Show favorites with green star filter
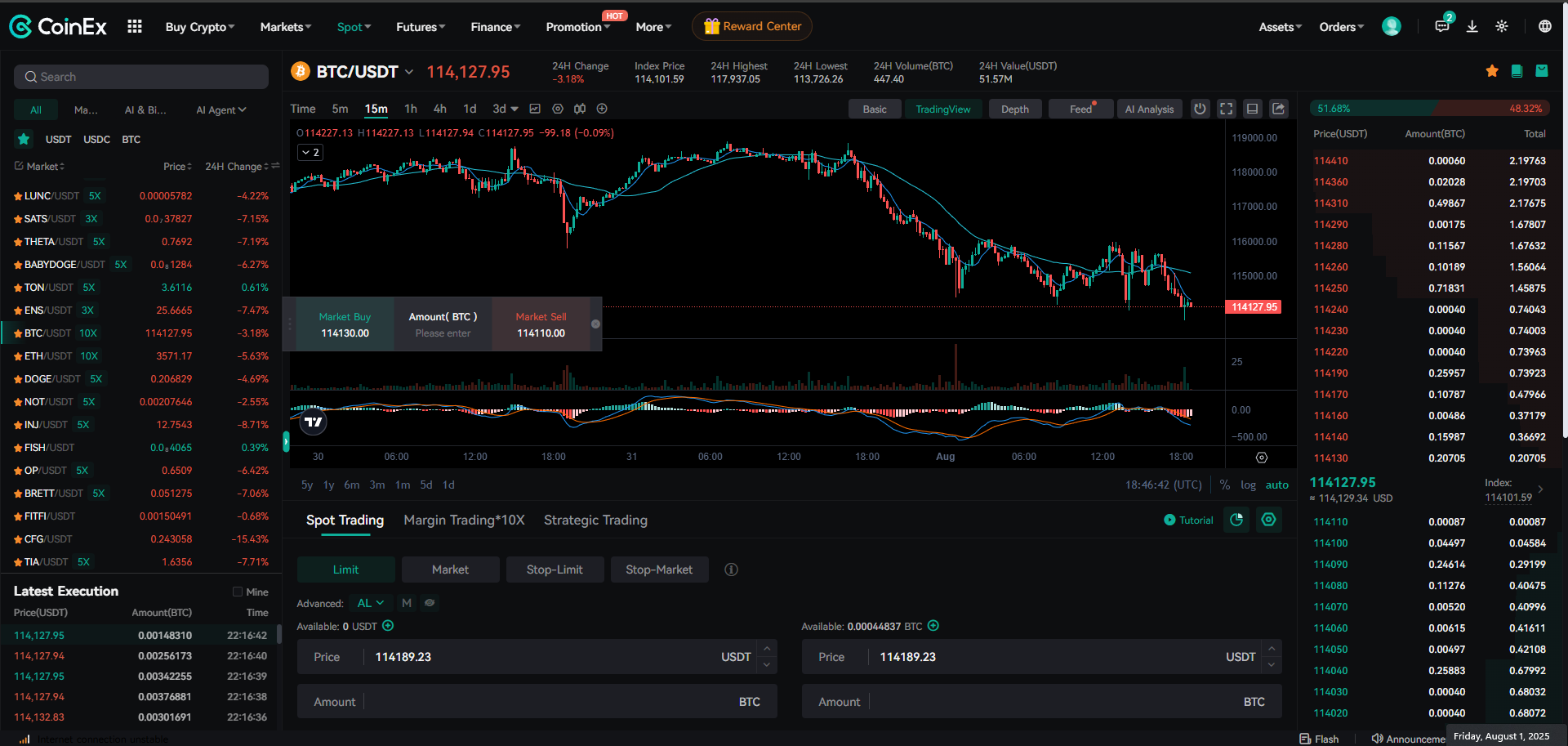 (x=24, y=139)
